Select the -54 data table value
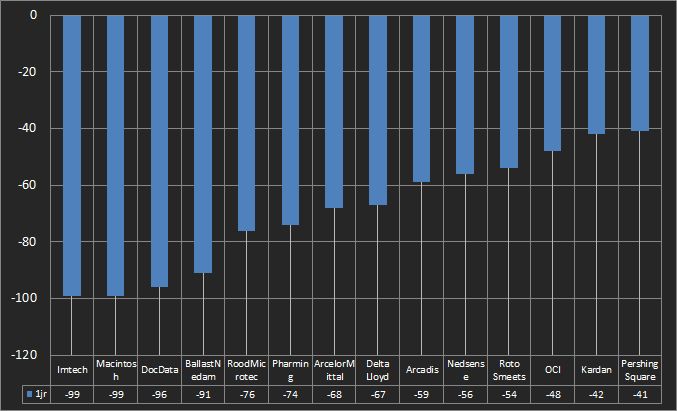 509,395
